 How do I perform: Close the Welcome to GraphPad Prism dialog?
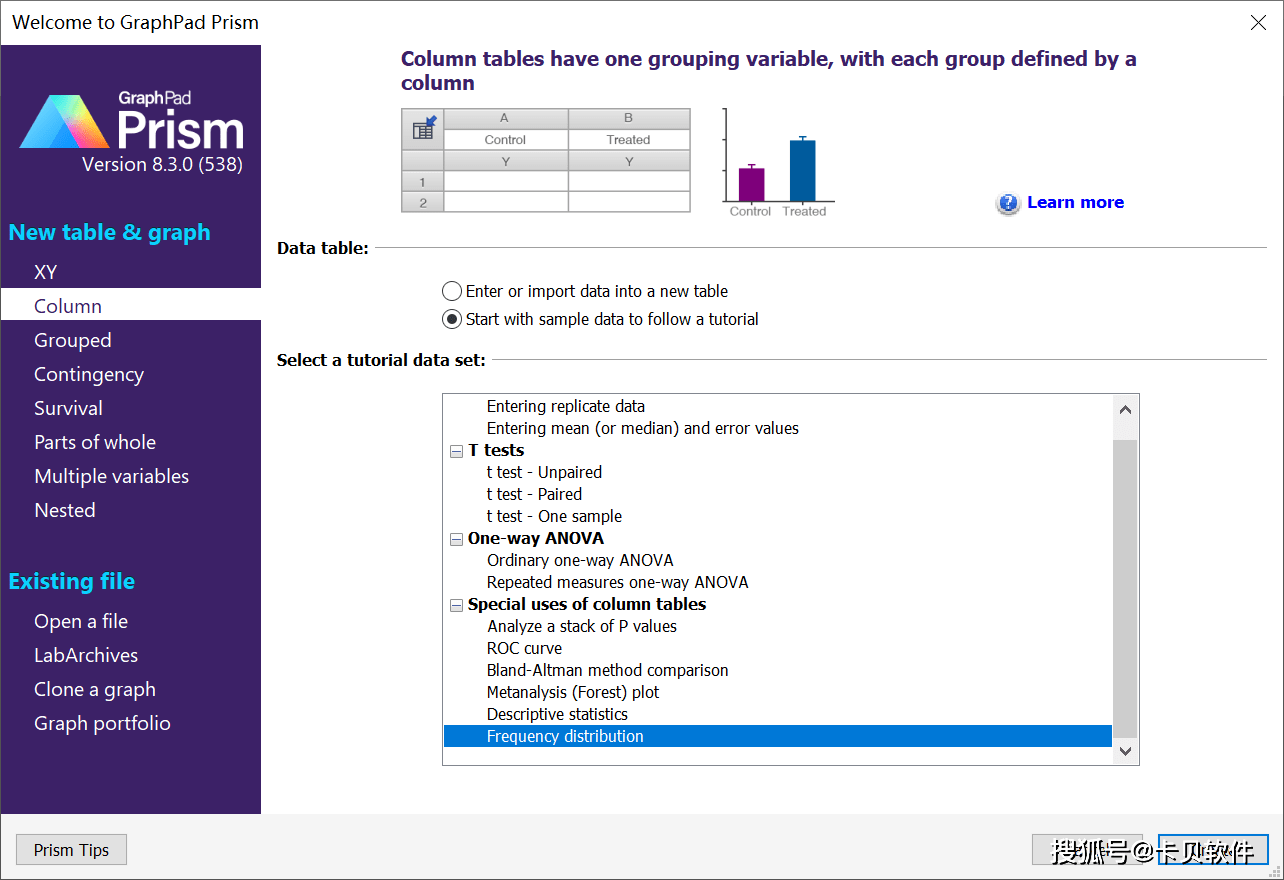point(1258,22)
